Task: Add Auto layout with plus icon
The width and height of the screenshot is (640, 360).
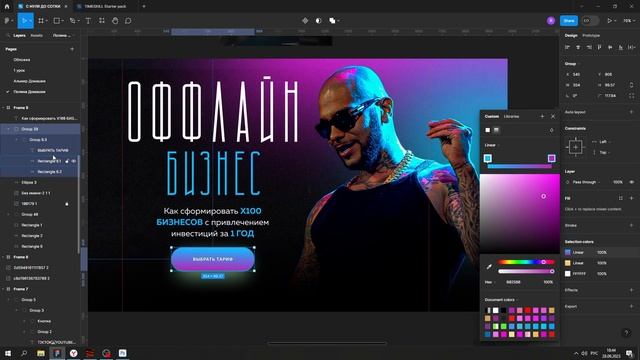Action: [x=631, y=112]
